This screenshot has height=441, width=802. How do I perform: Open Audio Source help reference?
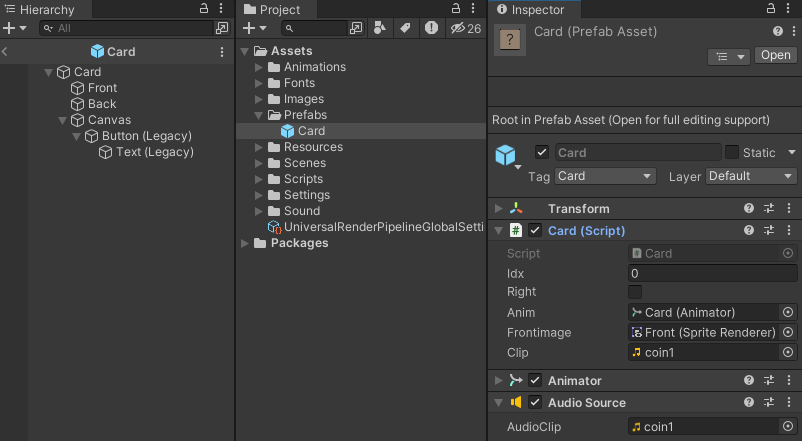point(749,402)
